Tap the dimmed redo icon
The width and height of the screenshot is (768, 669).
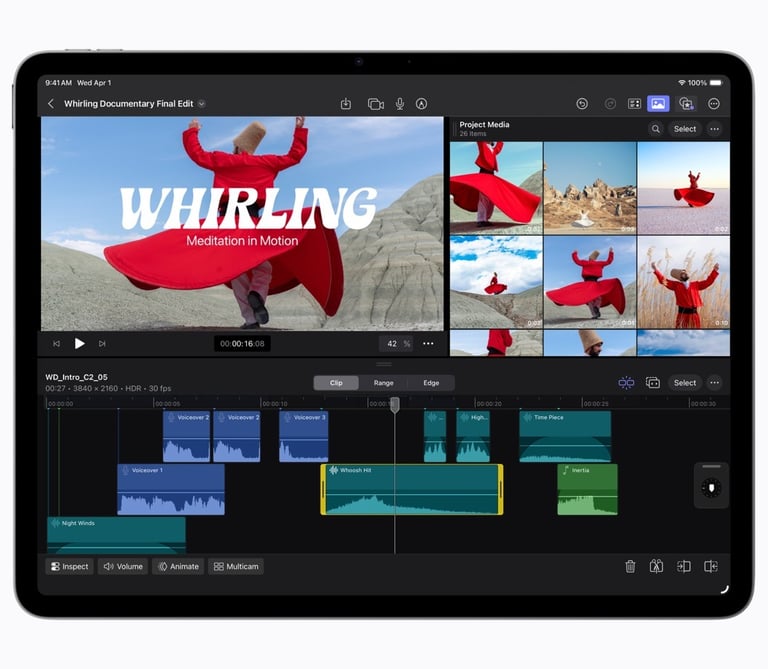610,104
